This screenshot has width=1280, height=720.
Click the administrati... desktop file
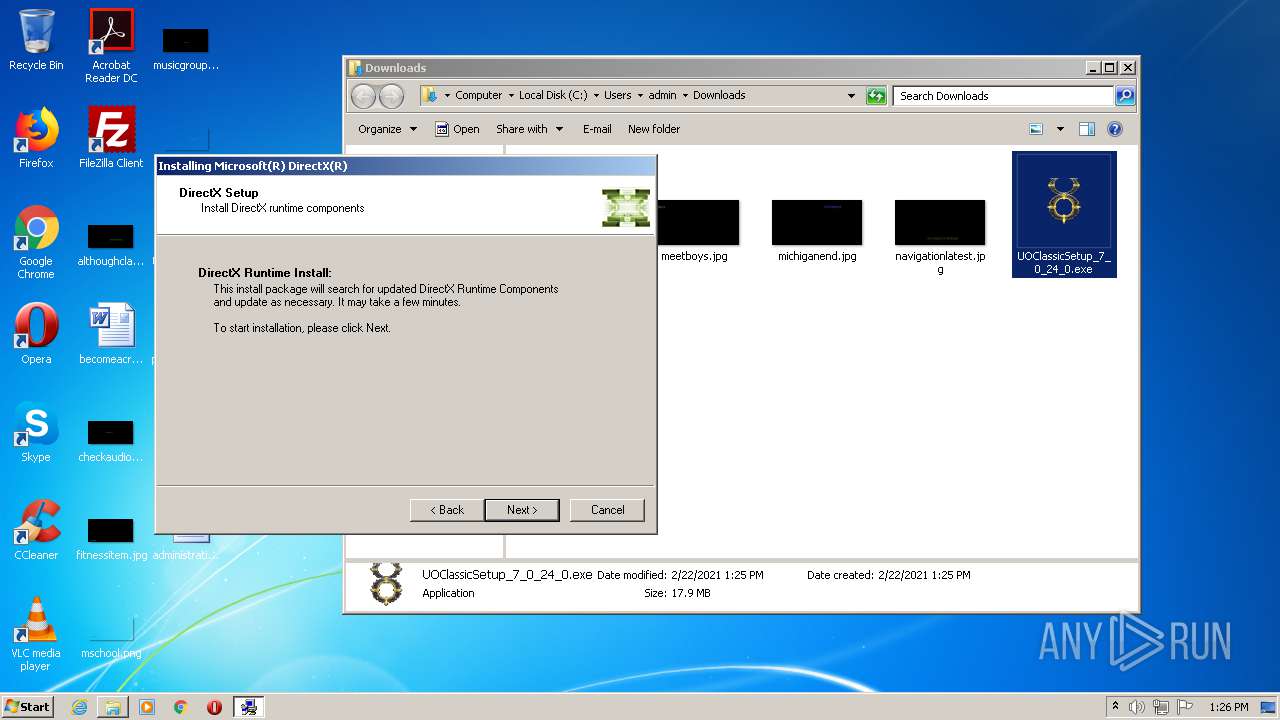186,548
